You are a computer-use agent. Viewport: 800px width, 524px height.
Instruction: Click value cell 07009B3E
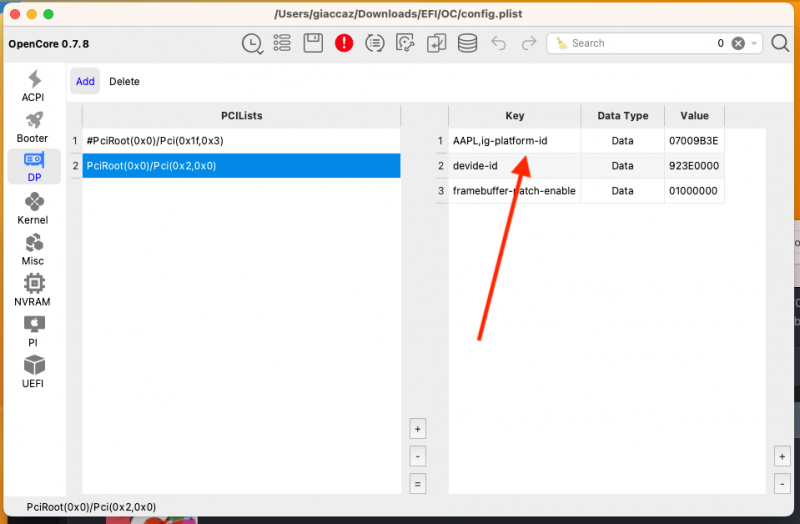[694, 141]
